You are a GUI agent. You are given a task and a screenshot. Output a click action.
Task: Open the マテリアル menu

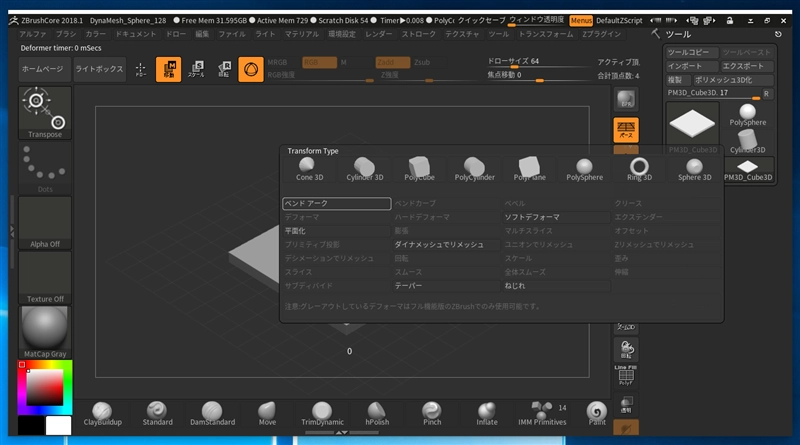(x=302, y=34)
